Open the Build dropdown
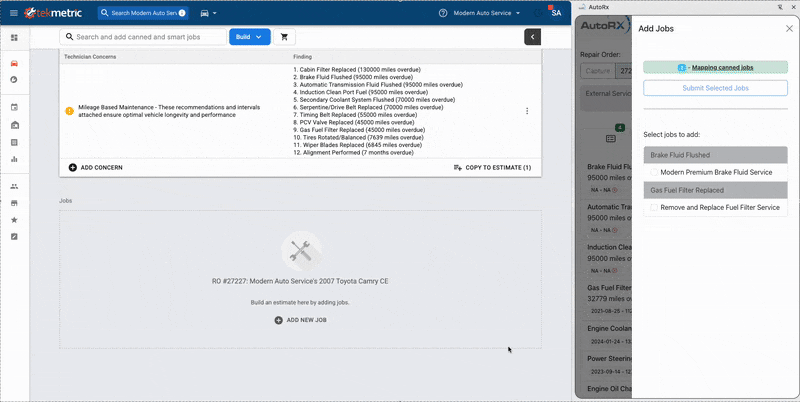Image resolution: width=800 pixels, height=402 pixels. point(249,37)
